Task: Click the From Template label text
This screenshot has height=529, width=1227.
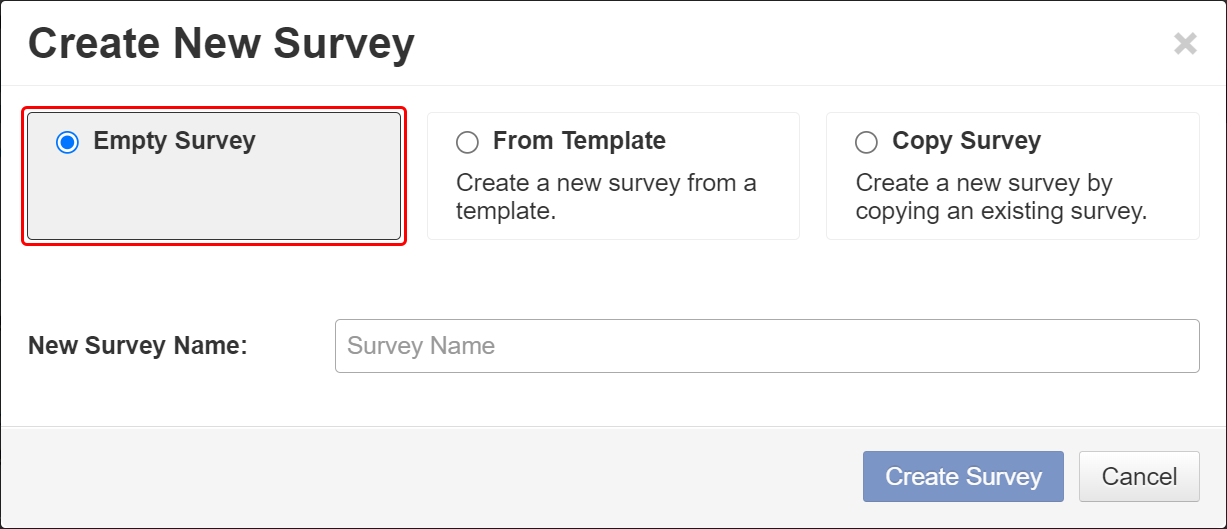Action: click(579, 141)
